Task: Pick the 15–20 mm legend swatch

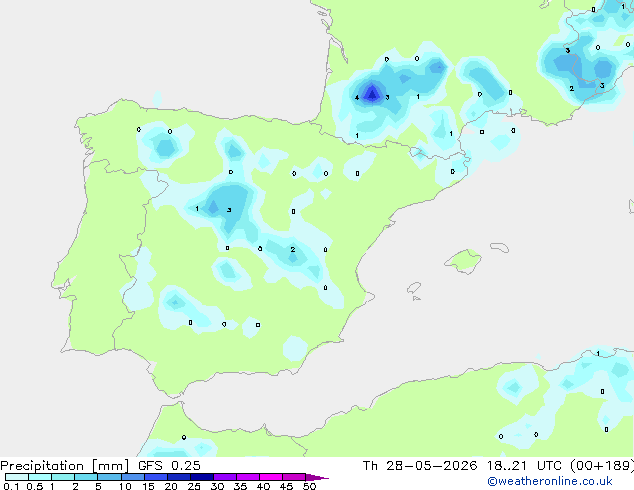Action: pyautogui.click(x=156, y=477)
